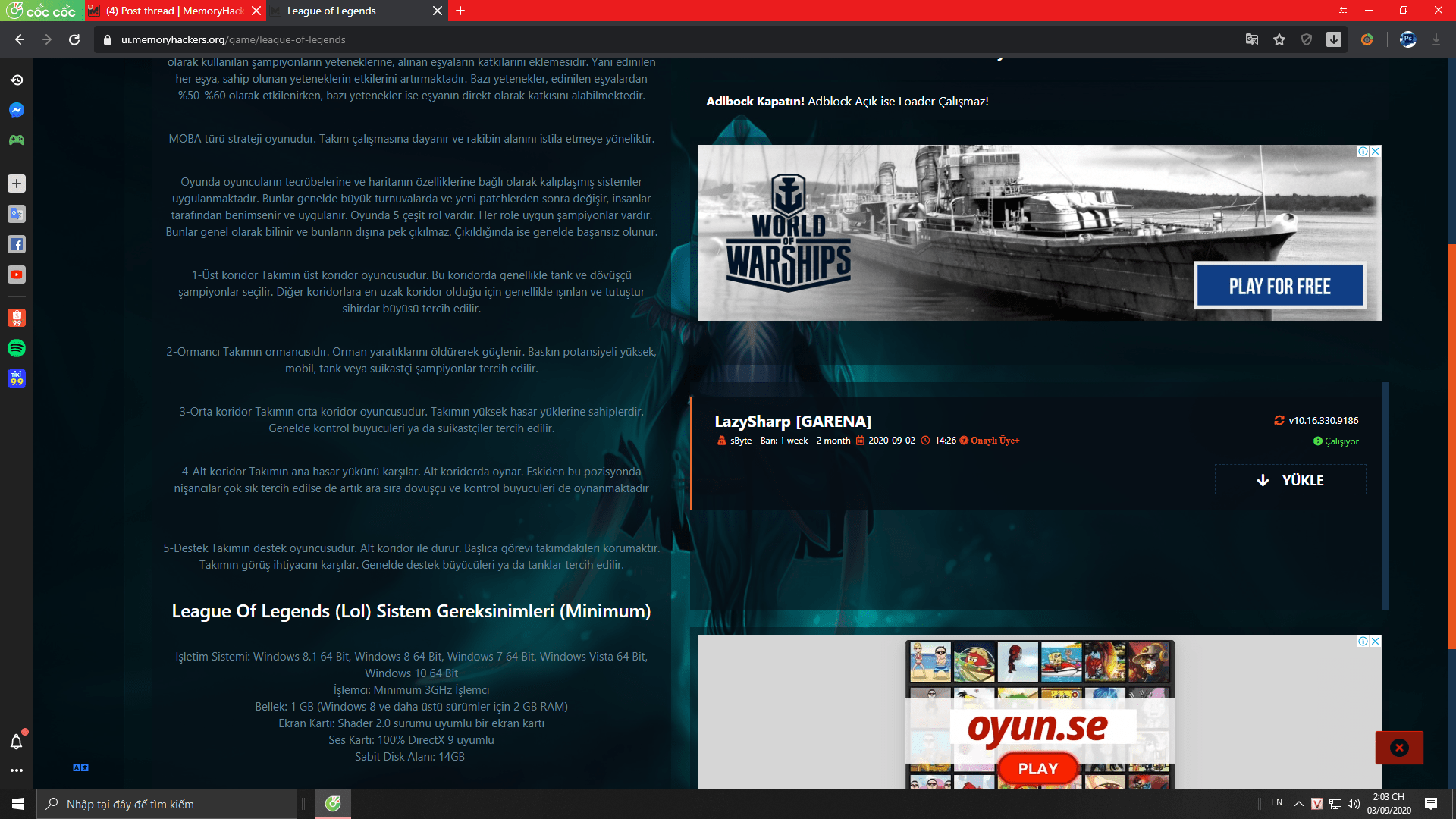
Task: Bookmark this page with the star icon
Action: 1279,39
